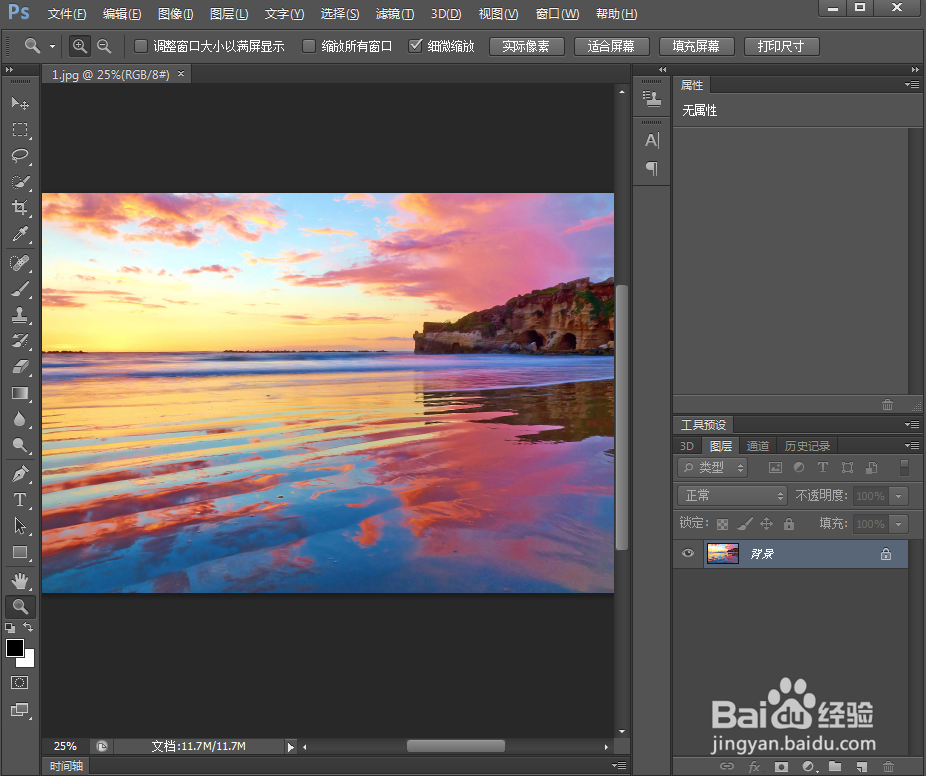Click the foreground color swatch
Image resolution: width=926 pixels, height=776 pixels.
[14, 647]
